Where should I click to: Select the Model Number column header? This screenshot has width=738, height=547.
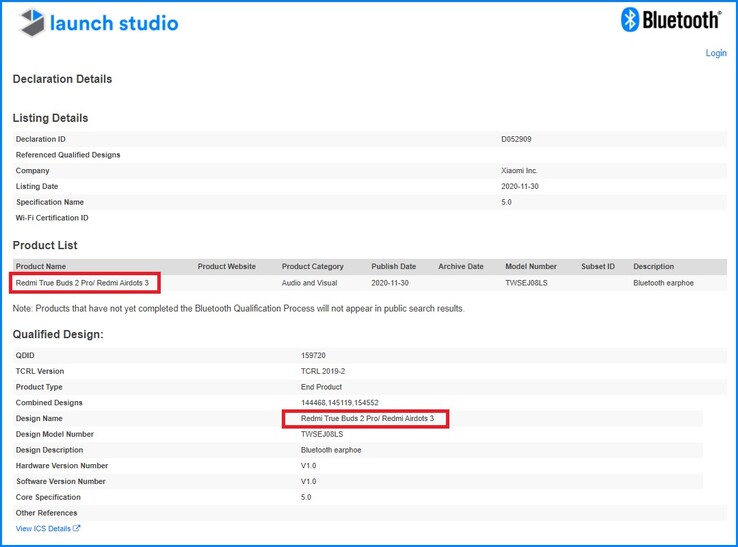tap(530, 267)
